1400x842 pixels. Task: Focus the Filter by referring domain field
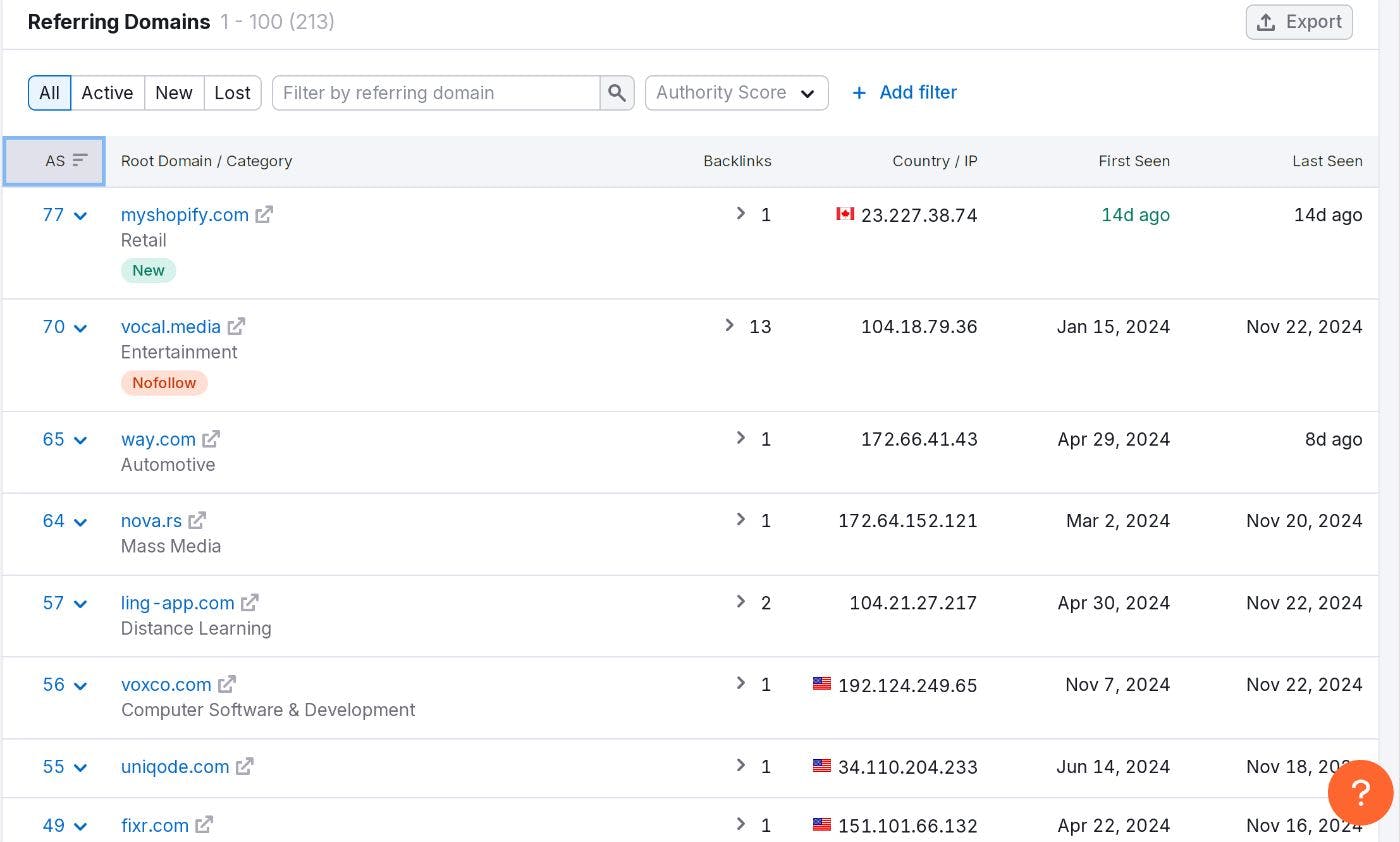436,93
